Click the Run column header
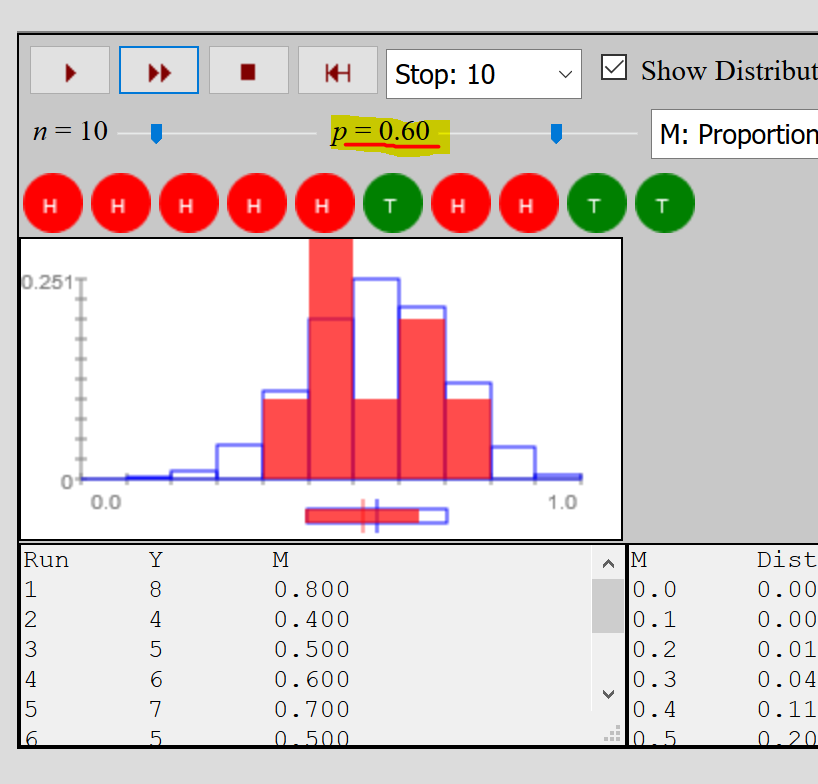 point(46,560)
